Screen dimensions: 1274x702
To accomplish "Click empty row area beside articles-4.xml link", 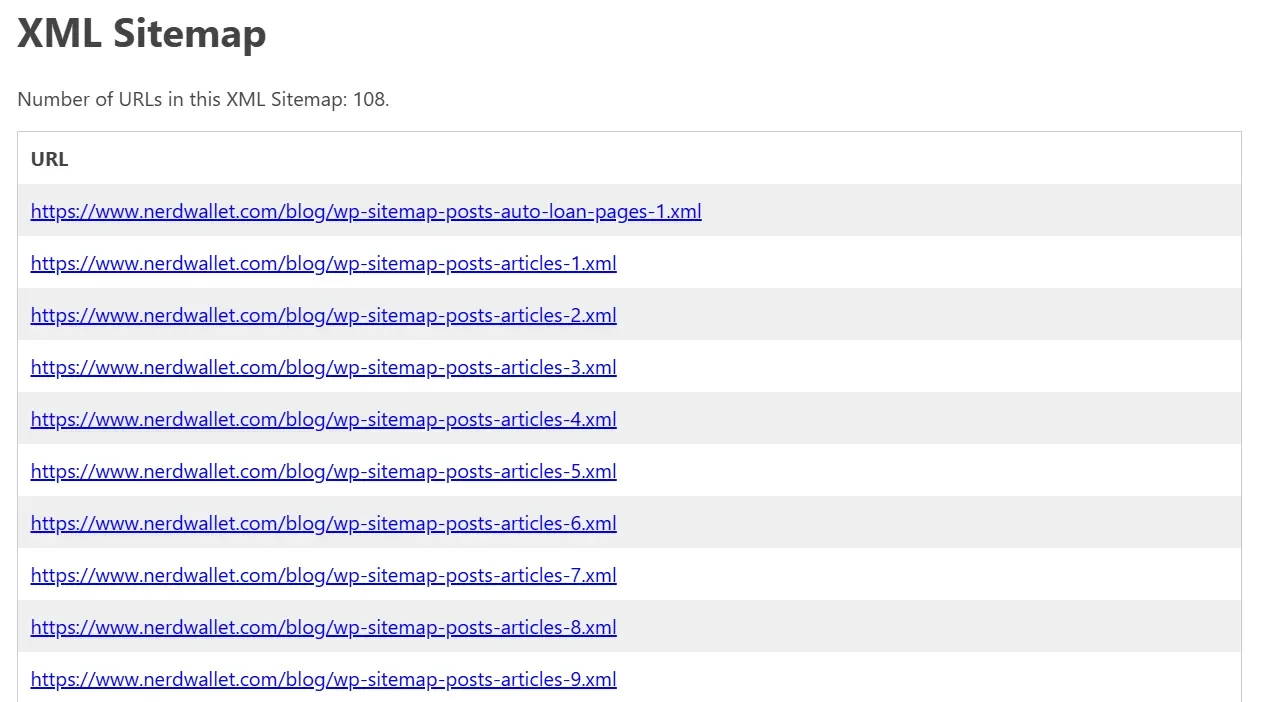I will click(920, 419).
